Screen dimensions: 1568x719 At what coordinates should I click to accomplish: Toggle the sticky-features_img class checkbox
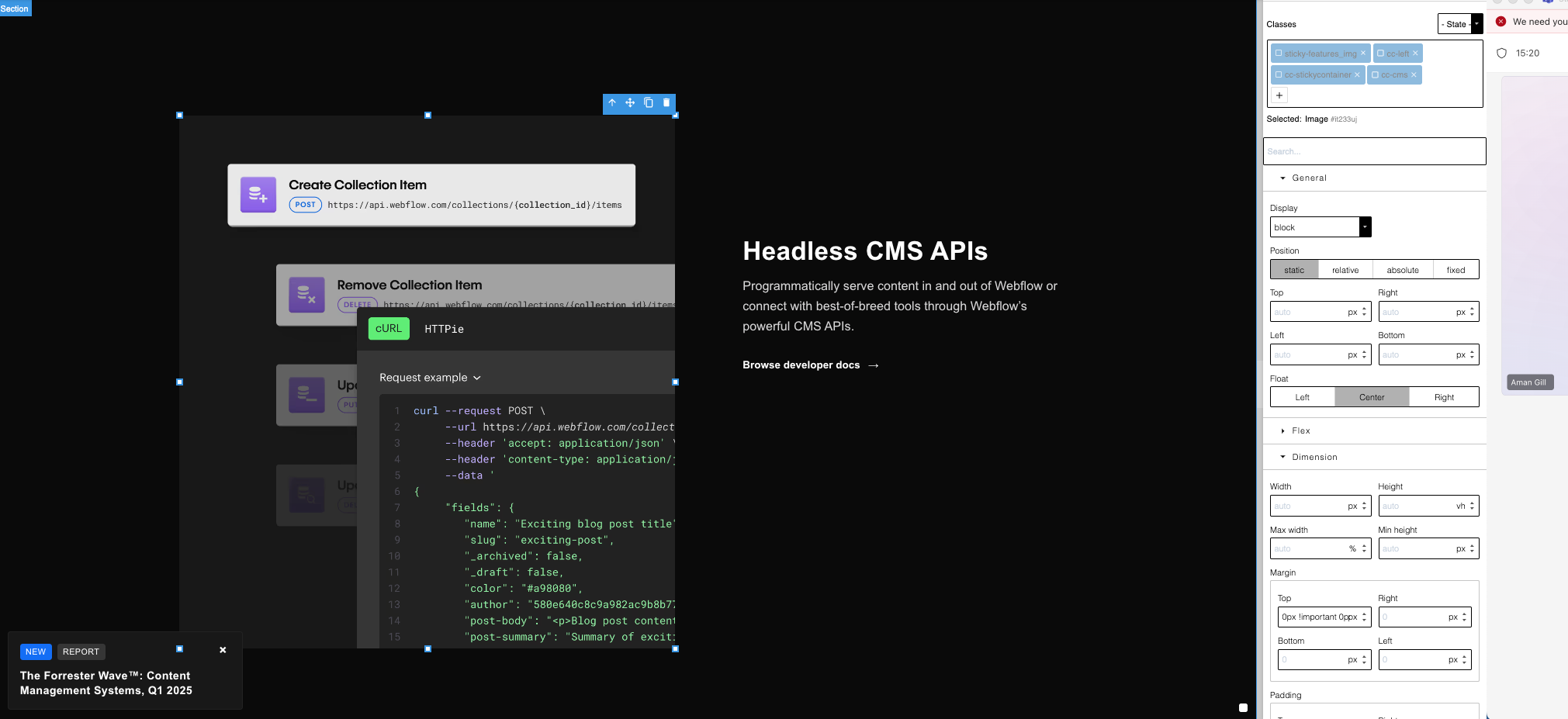click(x=1279, y=54)
